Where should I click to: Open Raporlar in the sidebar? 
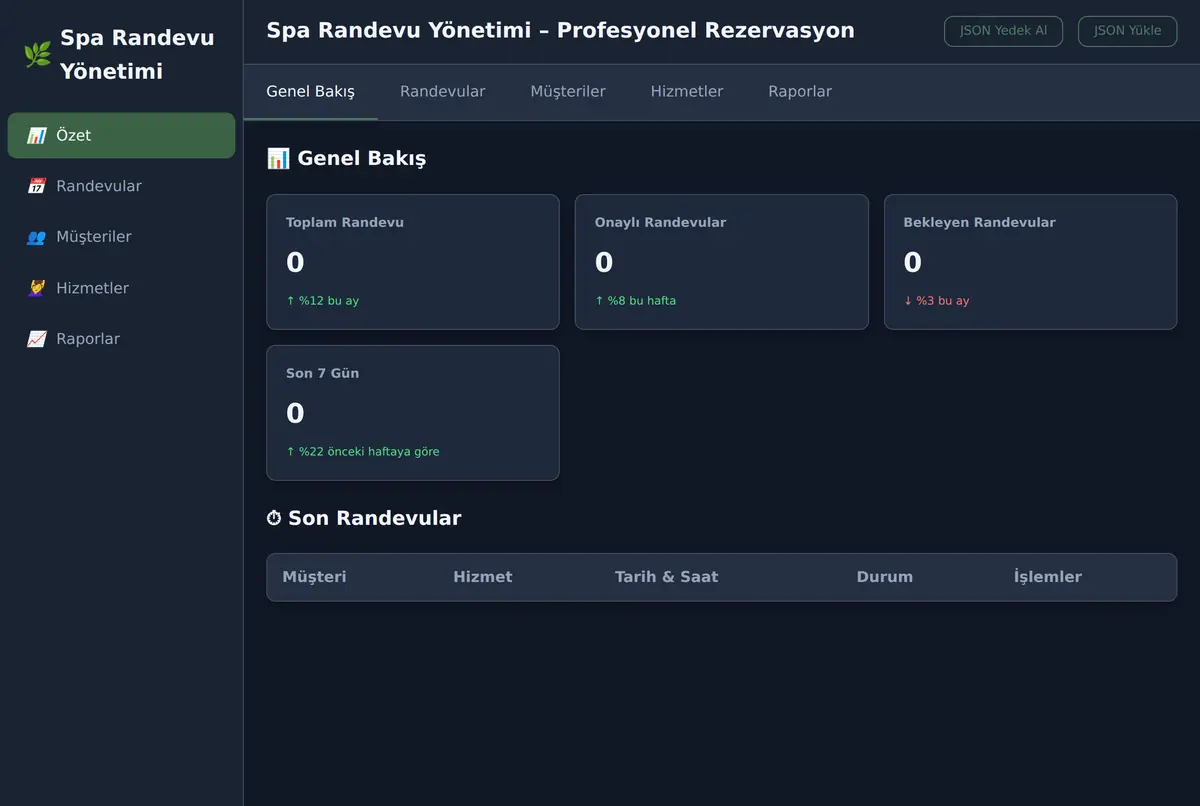click(x=121, y=339)
